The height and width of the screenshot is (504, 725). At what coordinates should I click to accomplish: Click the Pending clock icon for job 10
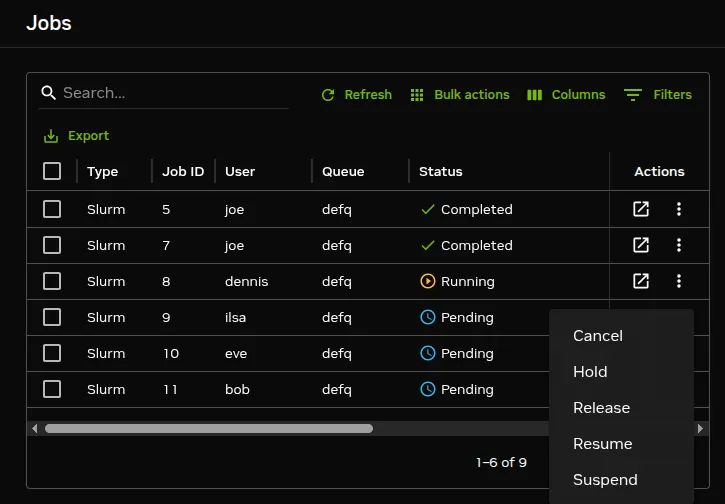pos(428,353)
